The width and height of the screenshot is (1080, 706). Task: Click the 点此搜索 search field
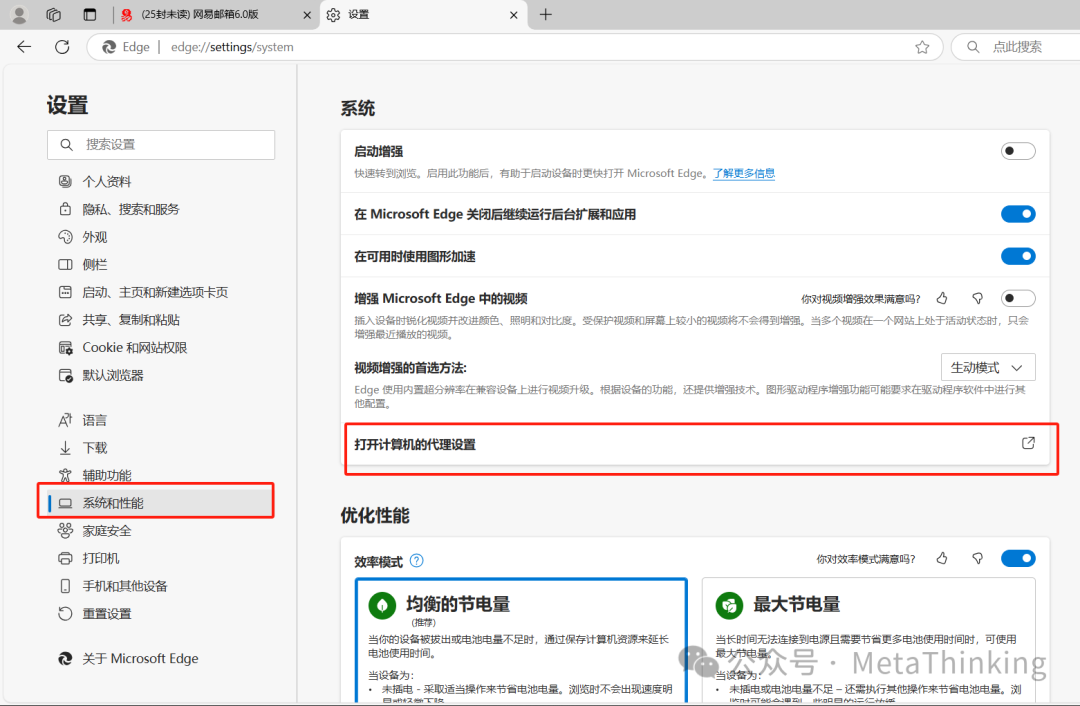point(1017,47)
